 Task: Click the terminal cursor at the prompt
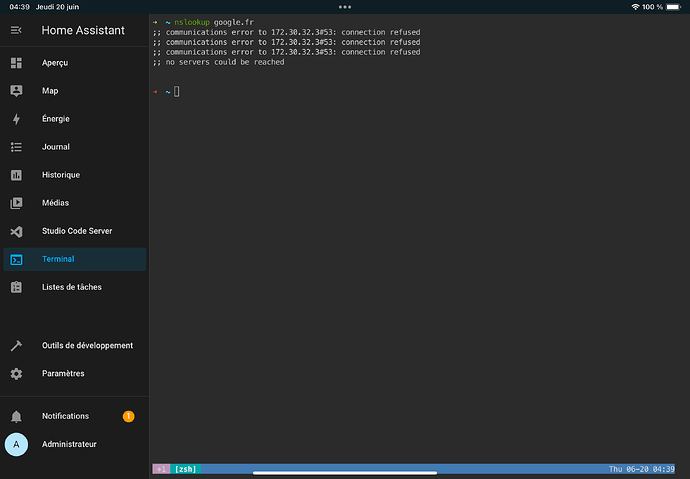click(176, 91)
